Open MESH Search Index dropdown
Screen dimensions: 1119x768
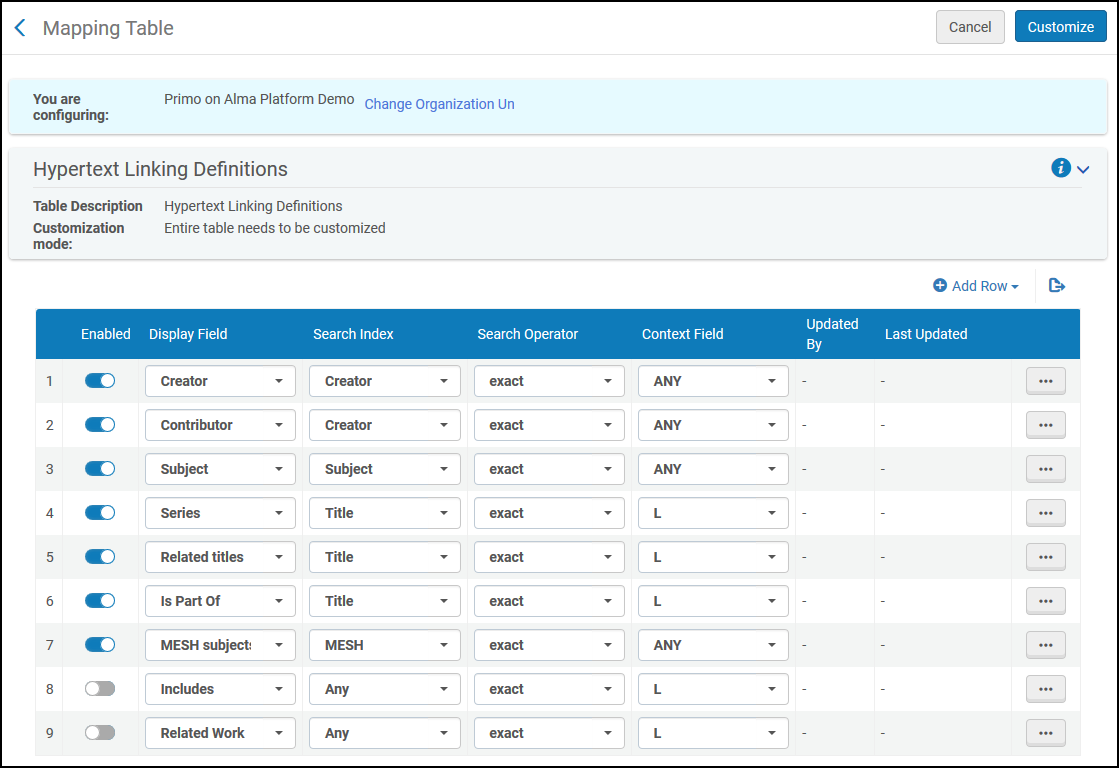[384, 645]
